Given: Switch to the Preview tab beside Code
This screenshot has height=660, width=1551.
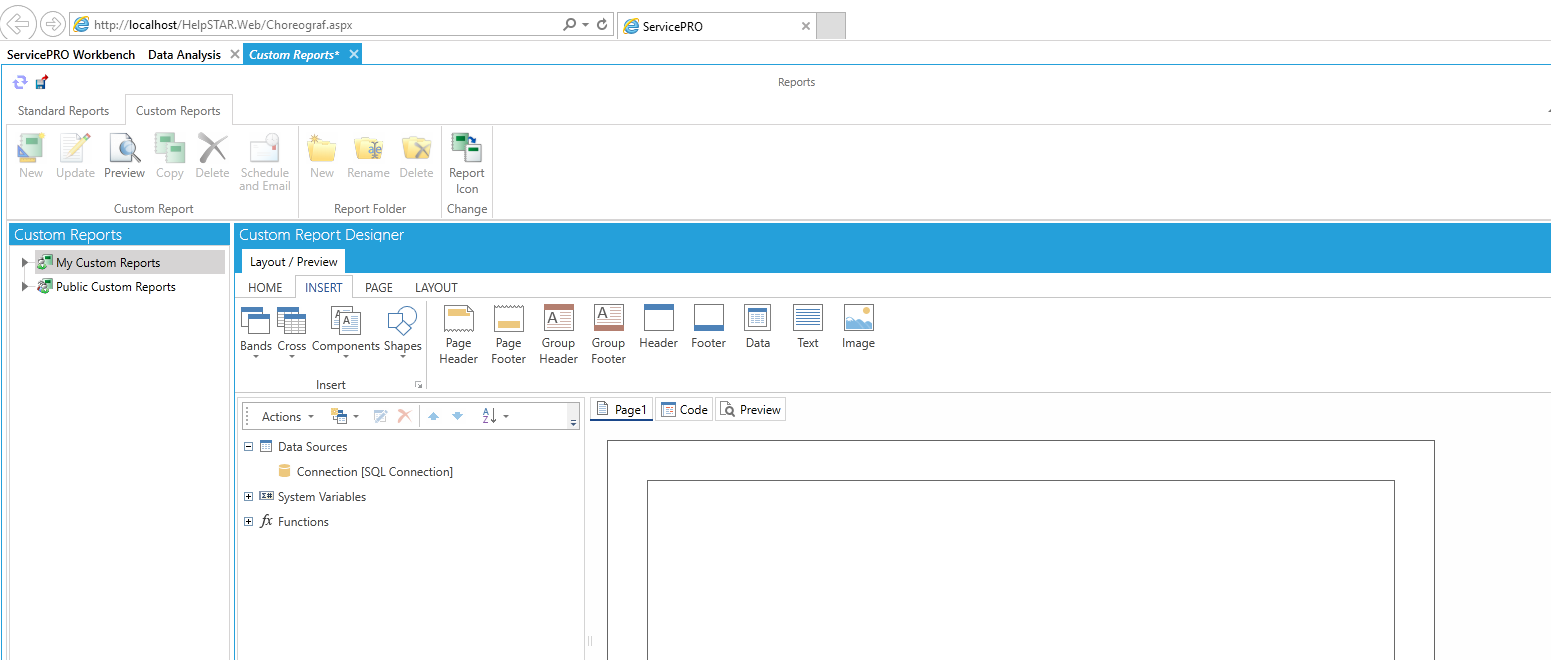Looking at the screenshot, I should (x=750, y=409).
